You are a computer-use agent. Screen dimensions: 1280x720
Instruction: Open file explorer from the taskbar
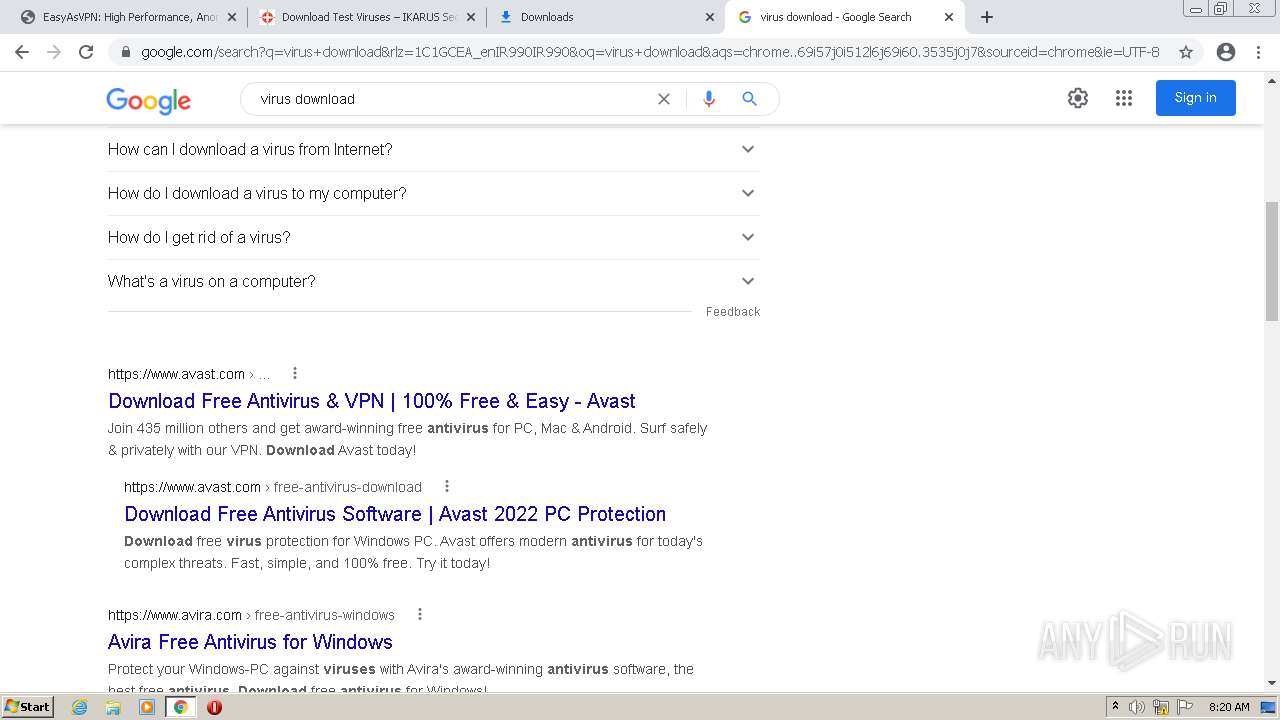113,707
